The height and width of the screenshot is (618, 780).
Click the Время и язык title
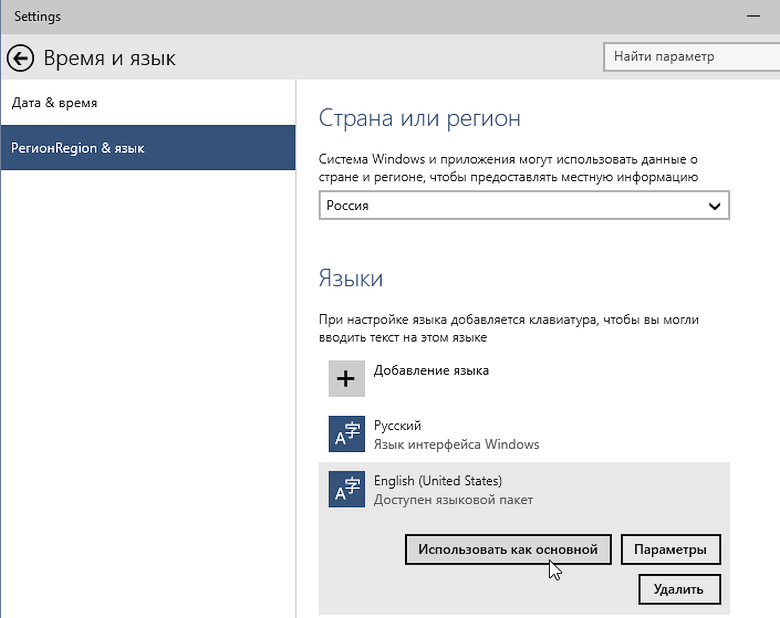tap(109, 58)
